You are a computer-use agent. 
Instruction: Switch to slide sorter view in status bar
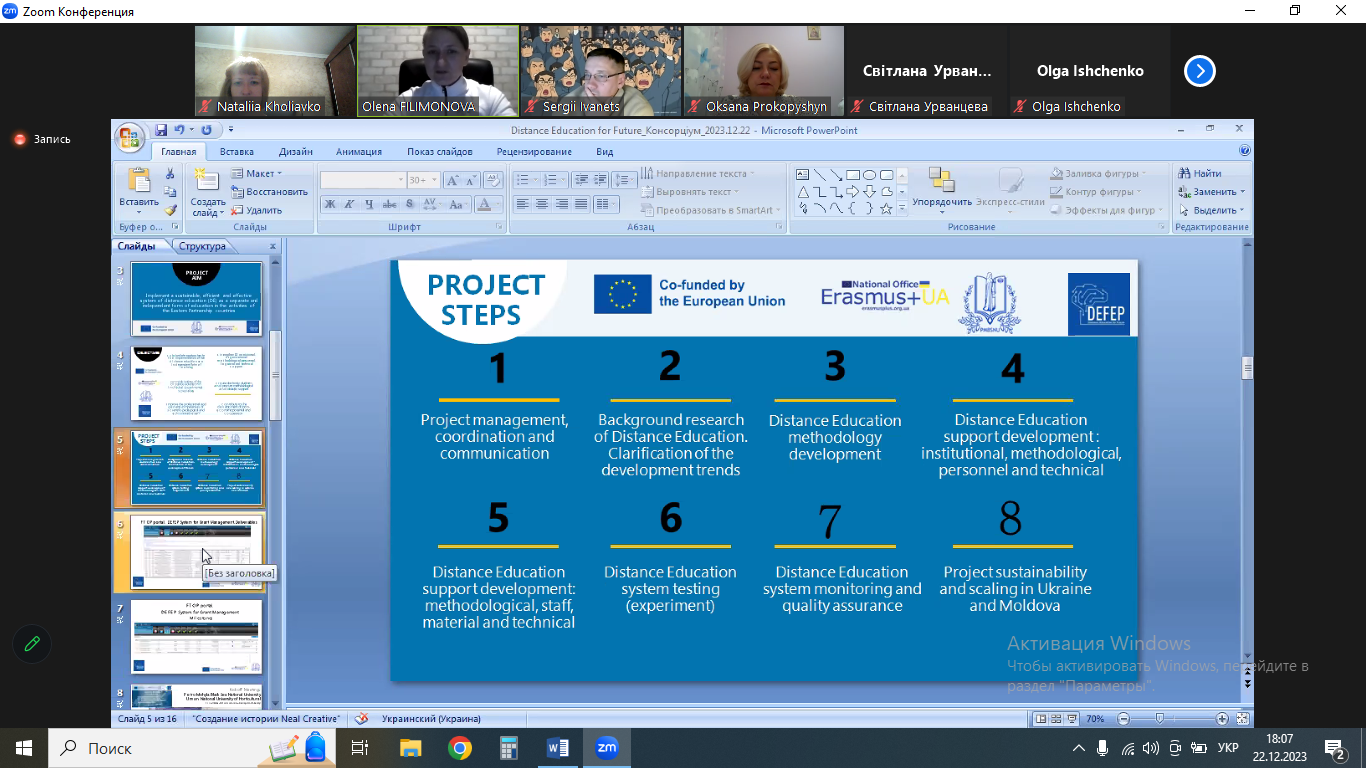click(1056, 719)
